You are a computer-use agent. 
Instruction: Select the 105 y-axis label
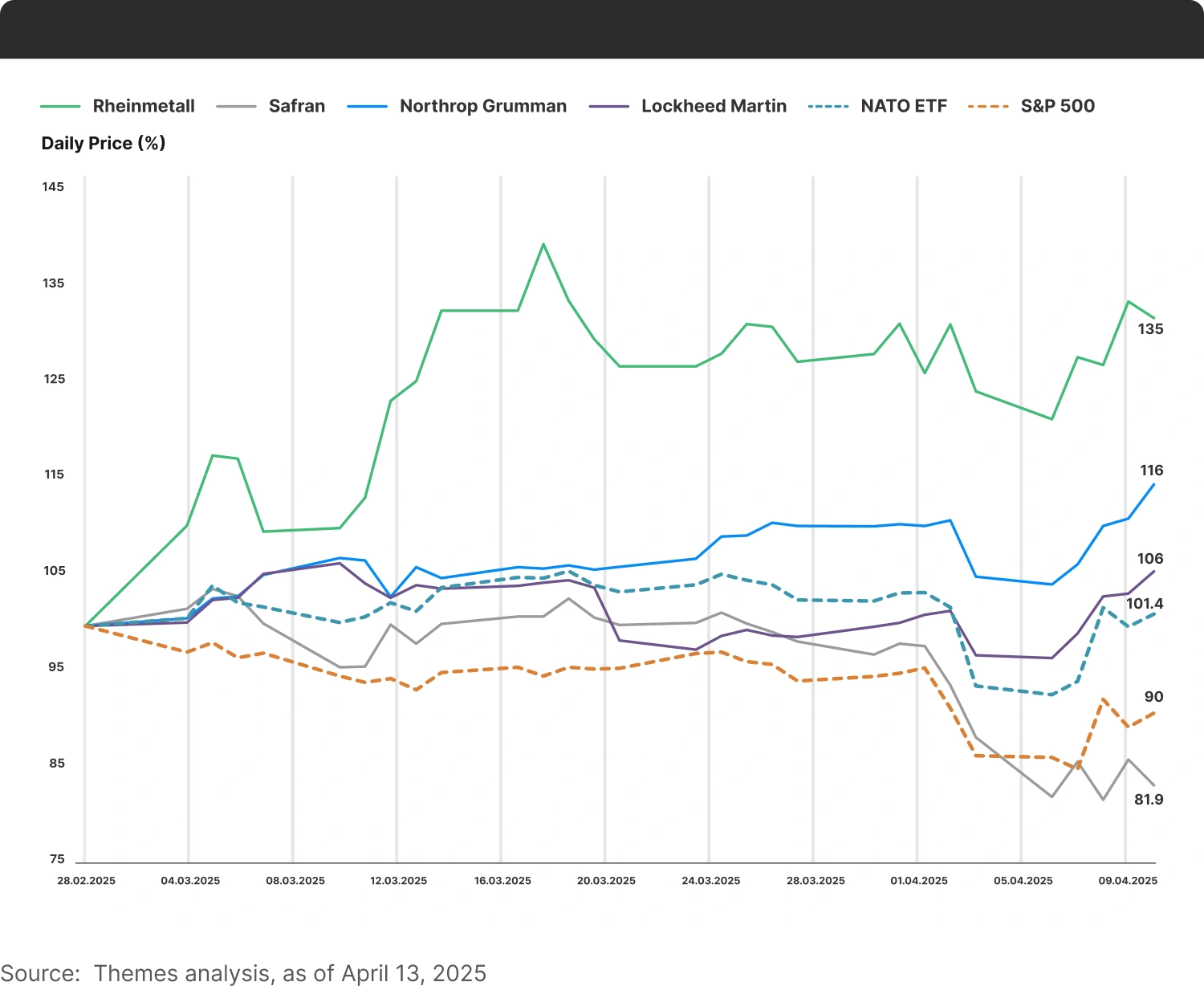pos(53,571)
